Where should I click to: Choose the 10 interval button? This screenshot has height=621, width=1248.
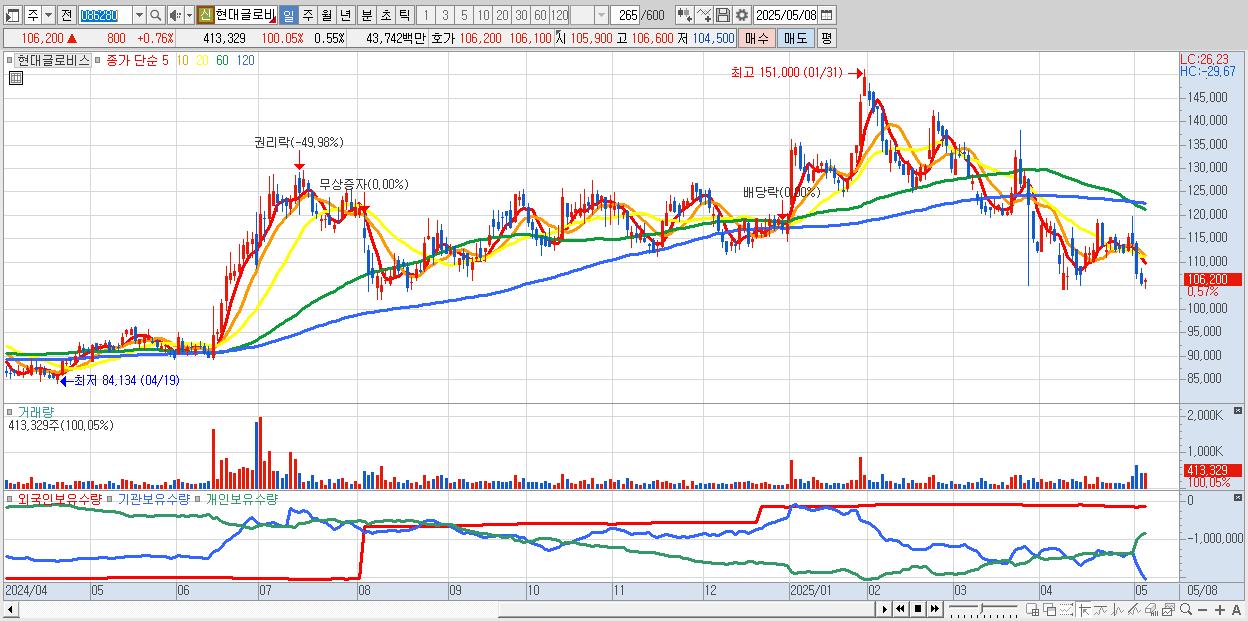pos(483,15)
